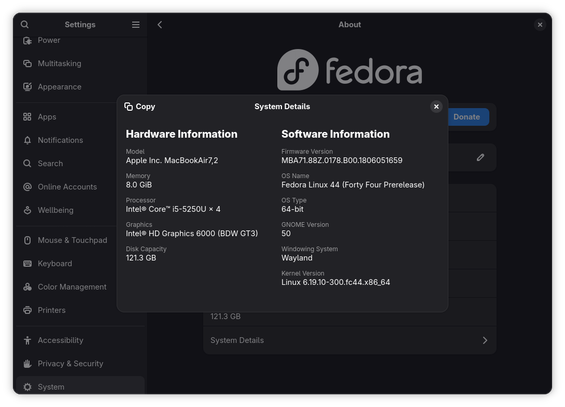Click the System Details dialog title
The image size is (565, 407).
(x=282, y=107)
